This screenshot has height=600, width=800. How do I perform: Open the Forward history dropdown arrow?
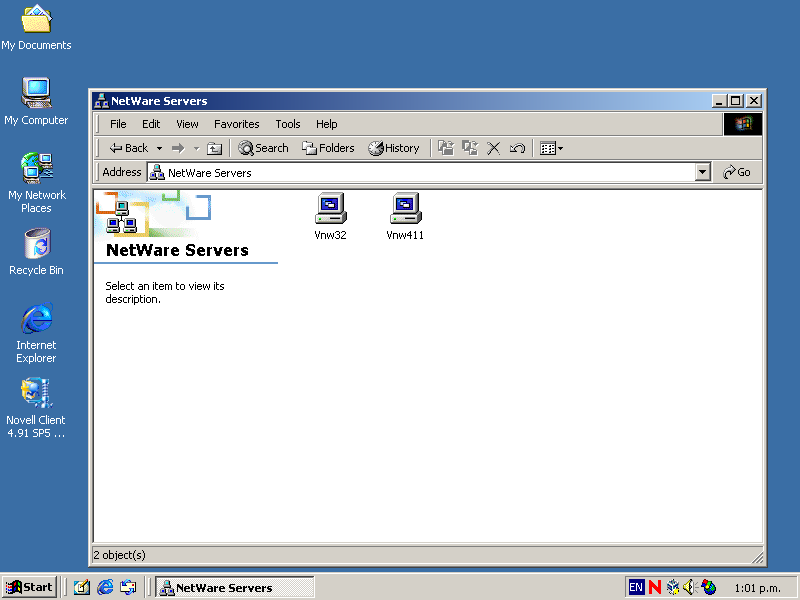pos(196,148)
